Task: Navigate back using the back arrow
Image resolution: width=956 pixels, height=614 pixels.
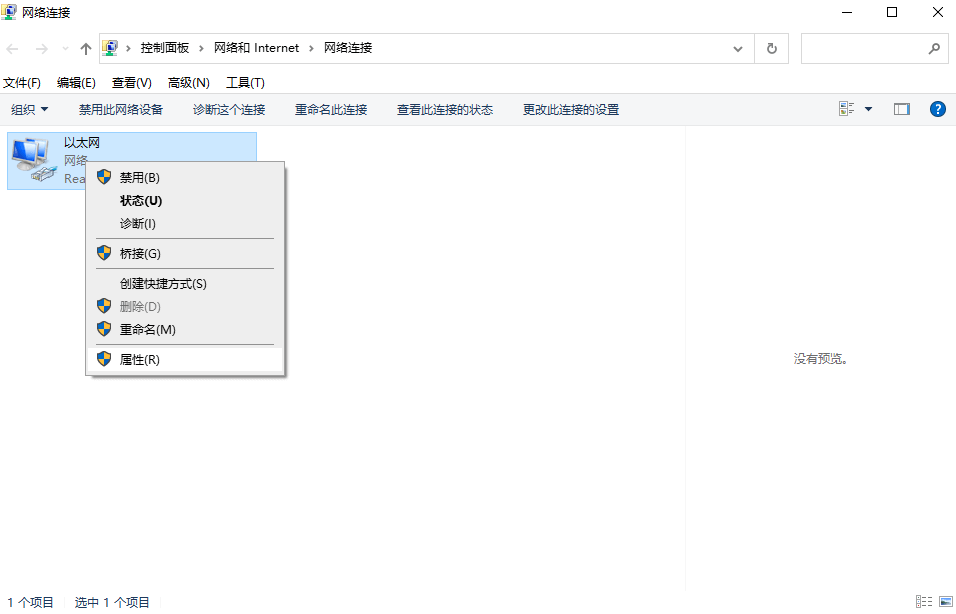Action: coord(15,47)
